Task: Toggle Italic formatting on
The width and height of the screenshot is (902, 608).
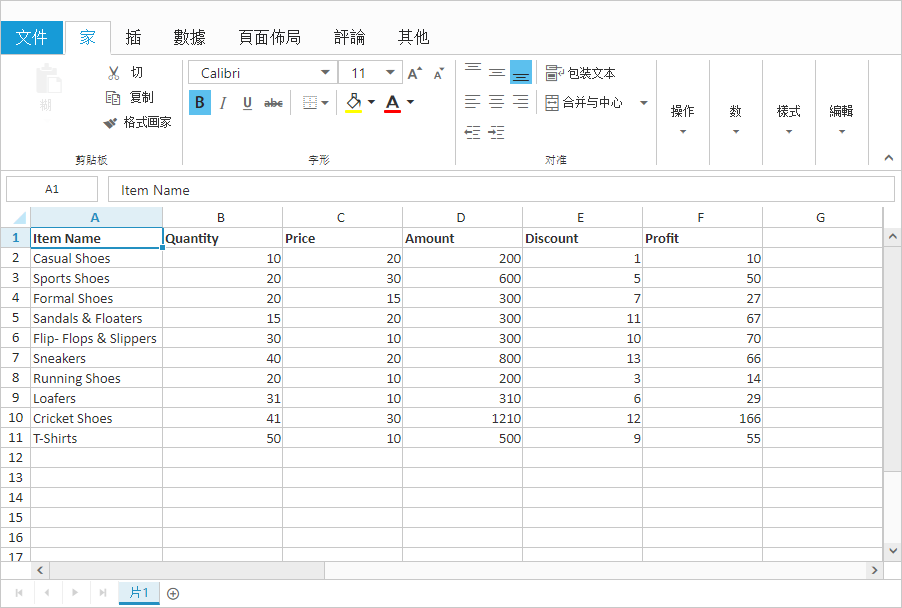Action: (223, 102)
